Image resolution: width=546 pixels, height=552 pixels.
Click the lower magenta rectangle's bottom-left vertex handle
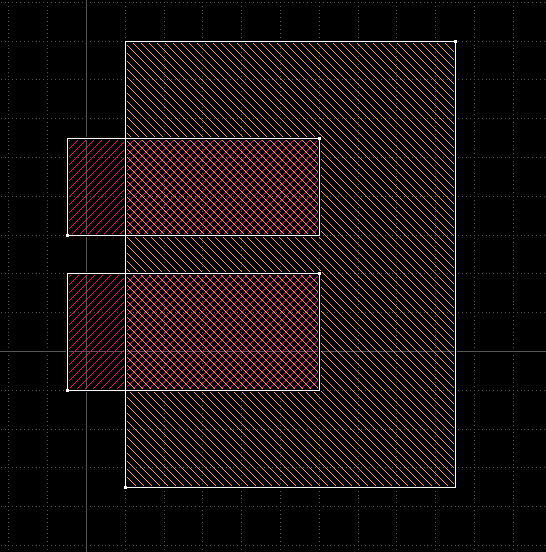coord(68,390)
